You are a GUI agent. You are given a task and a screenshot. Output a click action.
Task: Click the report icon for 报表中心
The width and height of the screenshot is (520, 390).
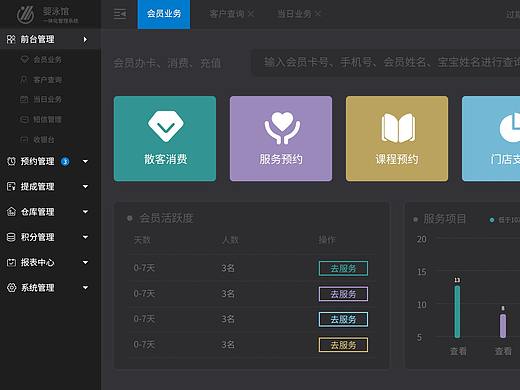(x=11, y=262)
